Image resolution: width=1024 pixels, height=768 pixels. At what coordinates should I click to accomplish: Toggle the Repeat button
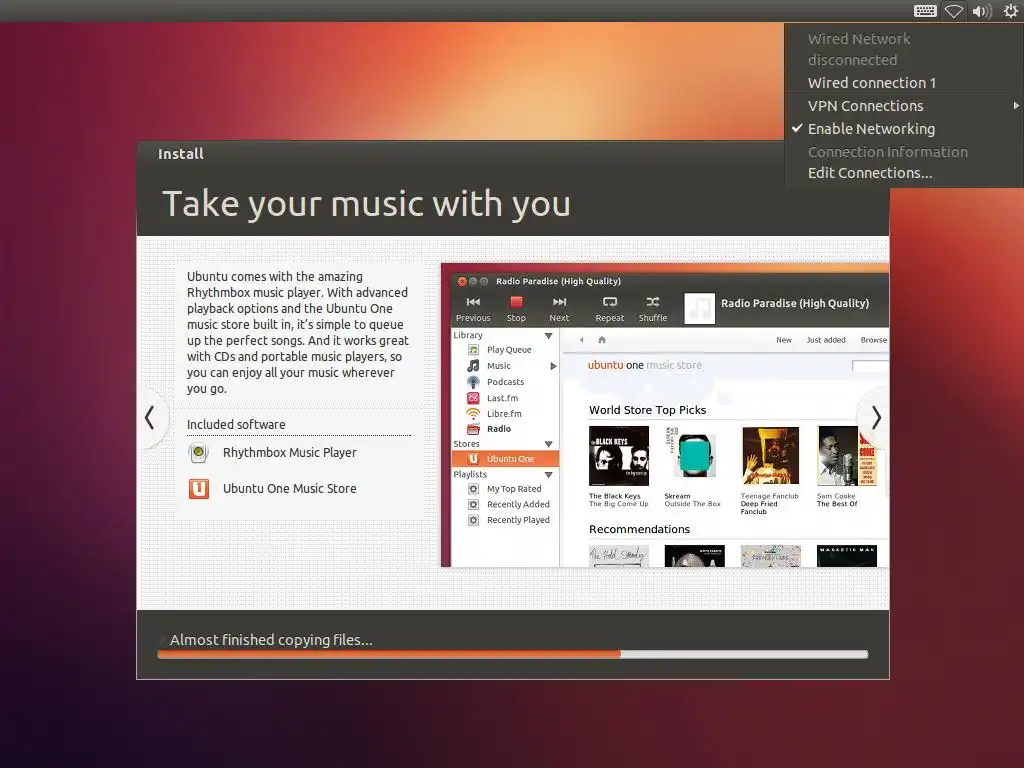[609, 309]
